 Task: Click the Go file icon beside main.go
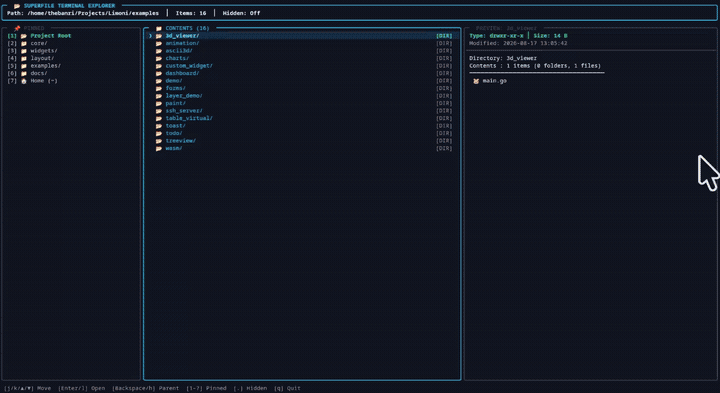click(476, 81)
